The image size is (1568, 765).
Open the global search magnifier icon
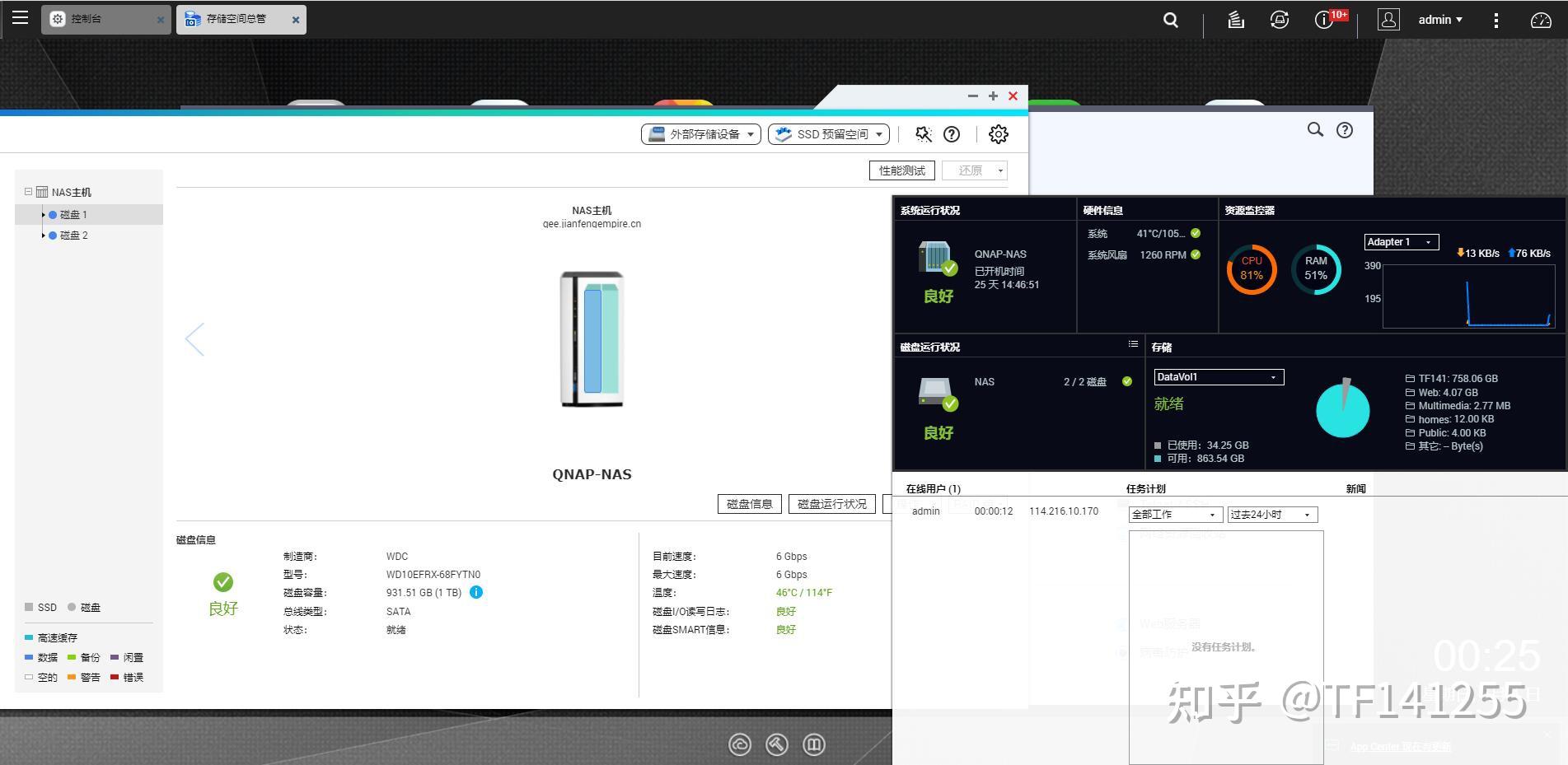click(1169, 19)
